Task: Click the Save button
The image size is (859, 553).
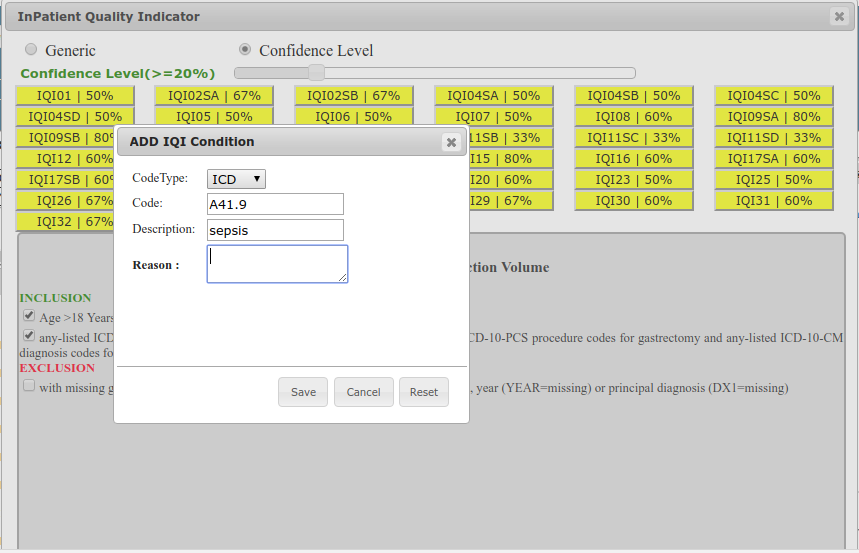Action: (303, 392)
